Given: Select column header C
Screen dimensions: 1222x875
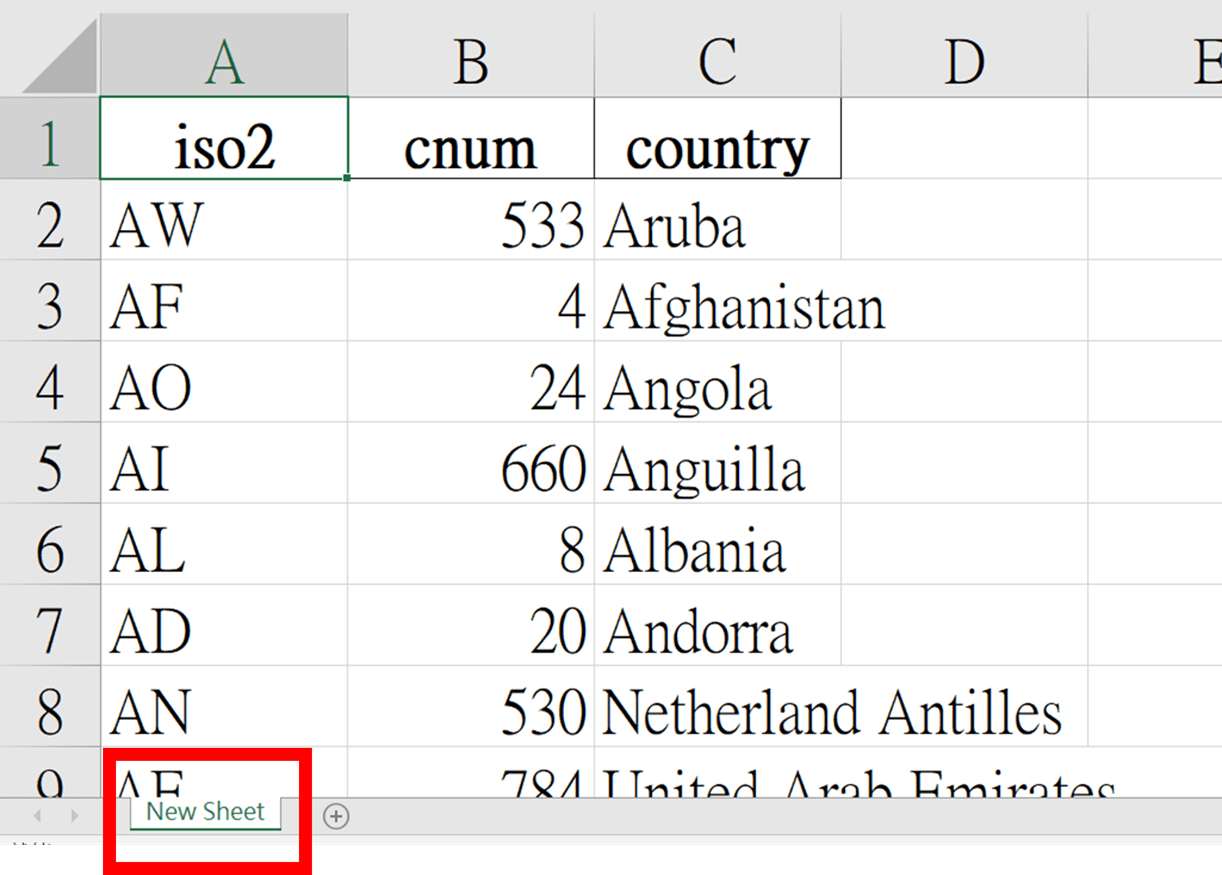Looking at the screenshot, I should point(717,60).
